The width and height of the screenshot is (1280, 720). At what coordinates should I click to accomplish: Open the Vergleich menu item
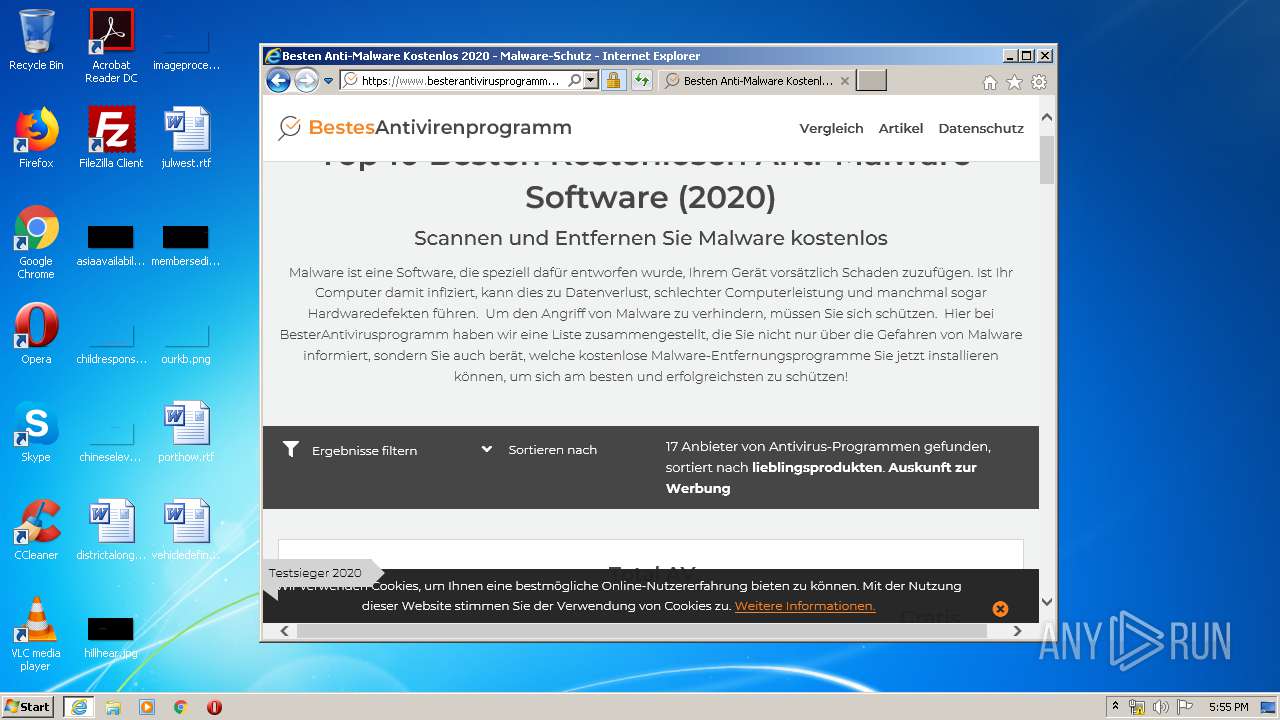(x=831, y=128)
